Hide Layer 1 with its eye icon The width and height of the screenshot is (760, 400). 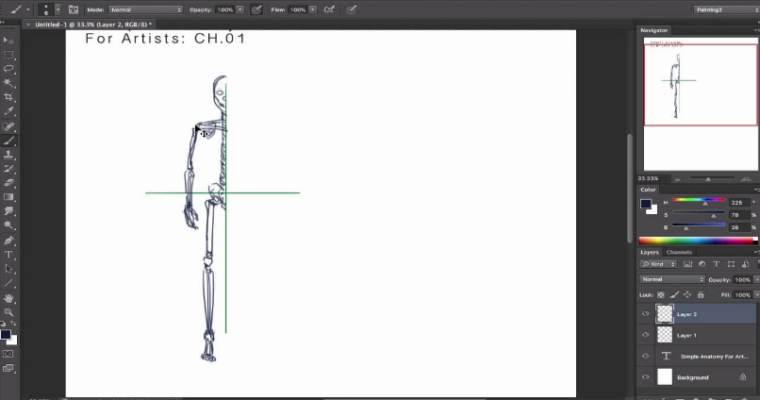point(646,335)
